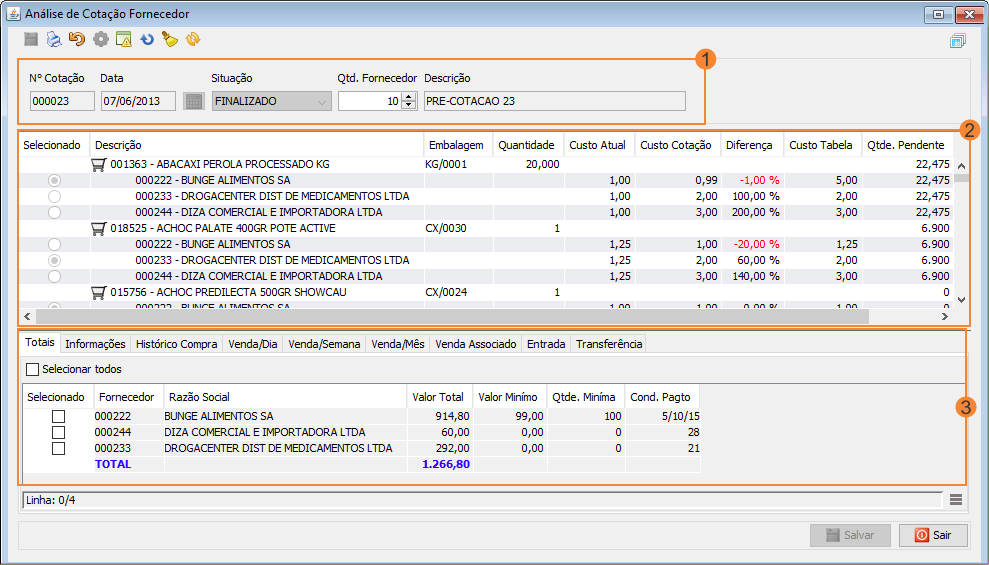The image size is (989, 565).
Task: Click the horizontal scrollbar thumb of grid
Action: pos(452,317)
